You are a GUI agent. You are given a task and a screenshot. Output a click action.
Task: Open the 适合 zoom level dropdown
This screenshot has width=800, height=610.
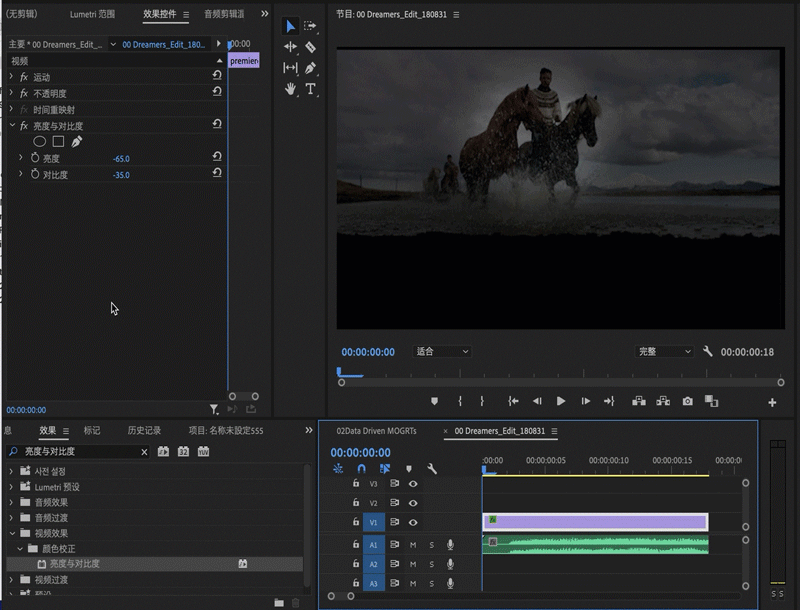[441, 352]
